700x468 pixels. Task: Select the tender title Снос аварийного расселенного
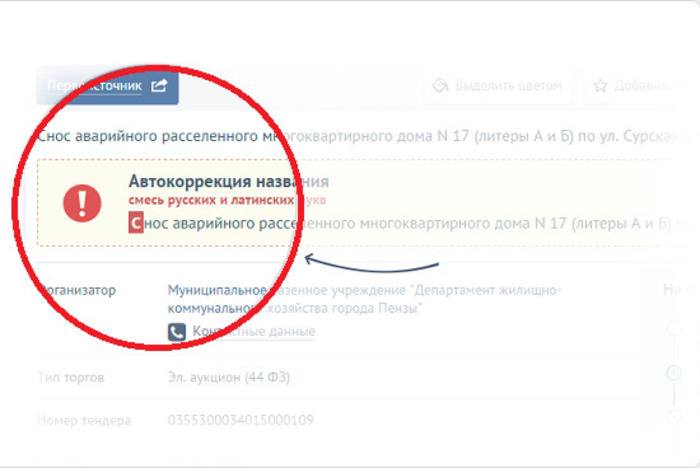tap(357, 136)
